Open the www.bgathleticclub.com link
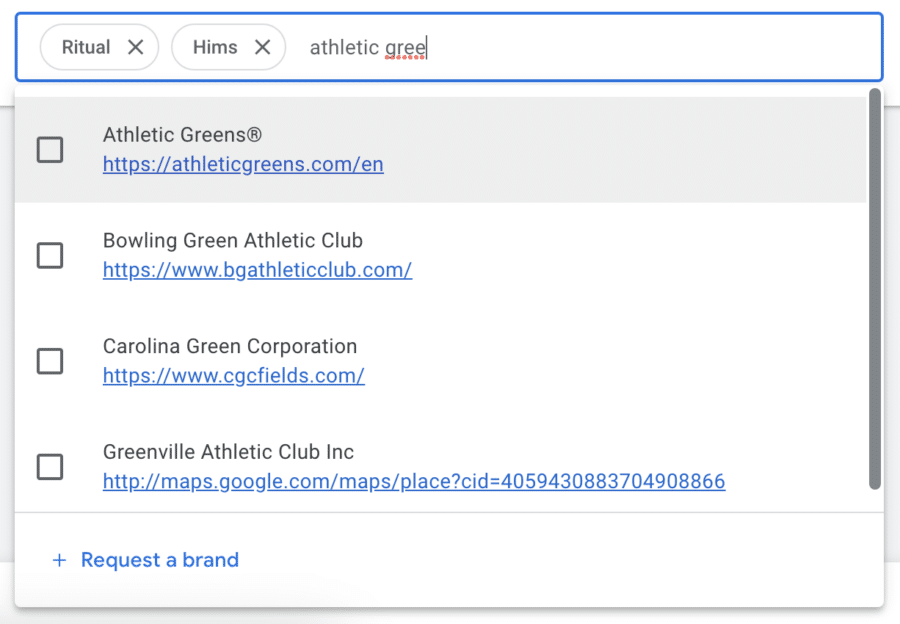Screen dimensions: 900x624 (257, 270)
